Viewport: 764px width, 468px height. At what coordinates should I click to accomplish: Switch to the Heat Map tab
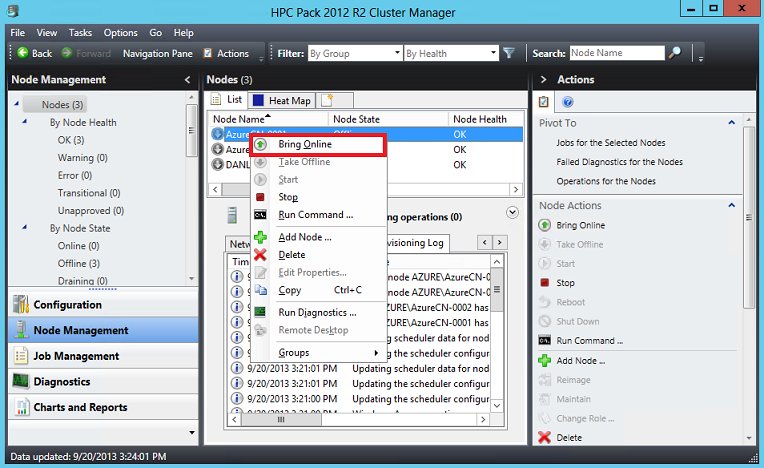(x=282, y=100)
